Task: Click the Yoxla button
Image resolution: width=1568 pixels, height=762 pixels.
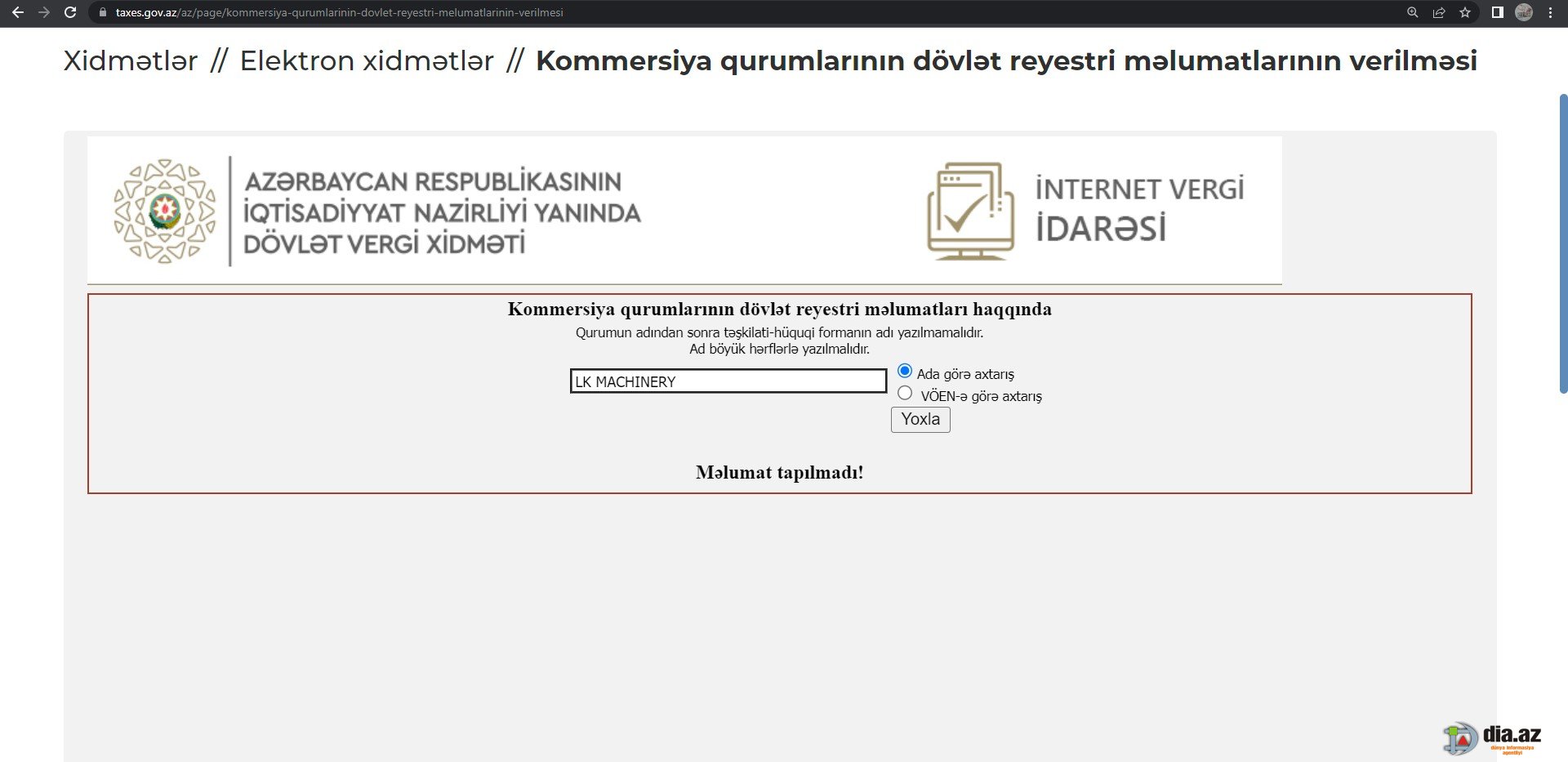Action: pyautogui.click(x=920, y=419)
